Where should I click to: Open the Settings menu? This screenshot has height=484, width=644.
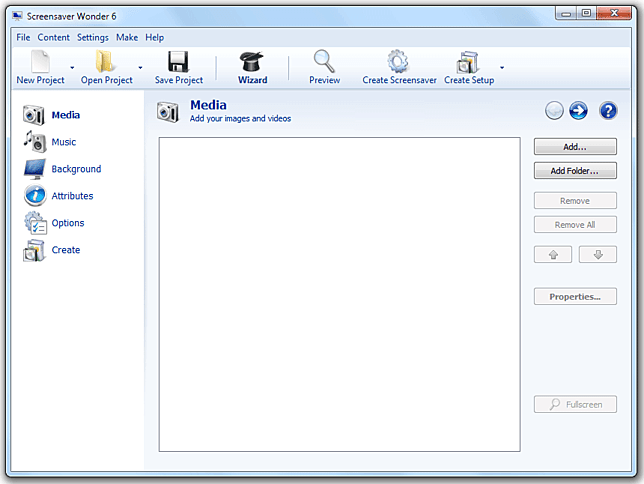point(93,37)
